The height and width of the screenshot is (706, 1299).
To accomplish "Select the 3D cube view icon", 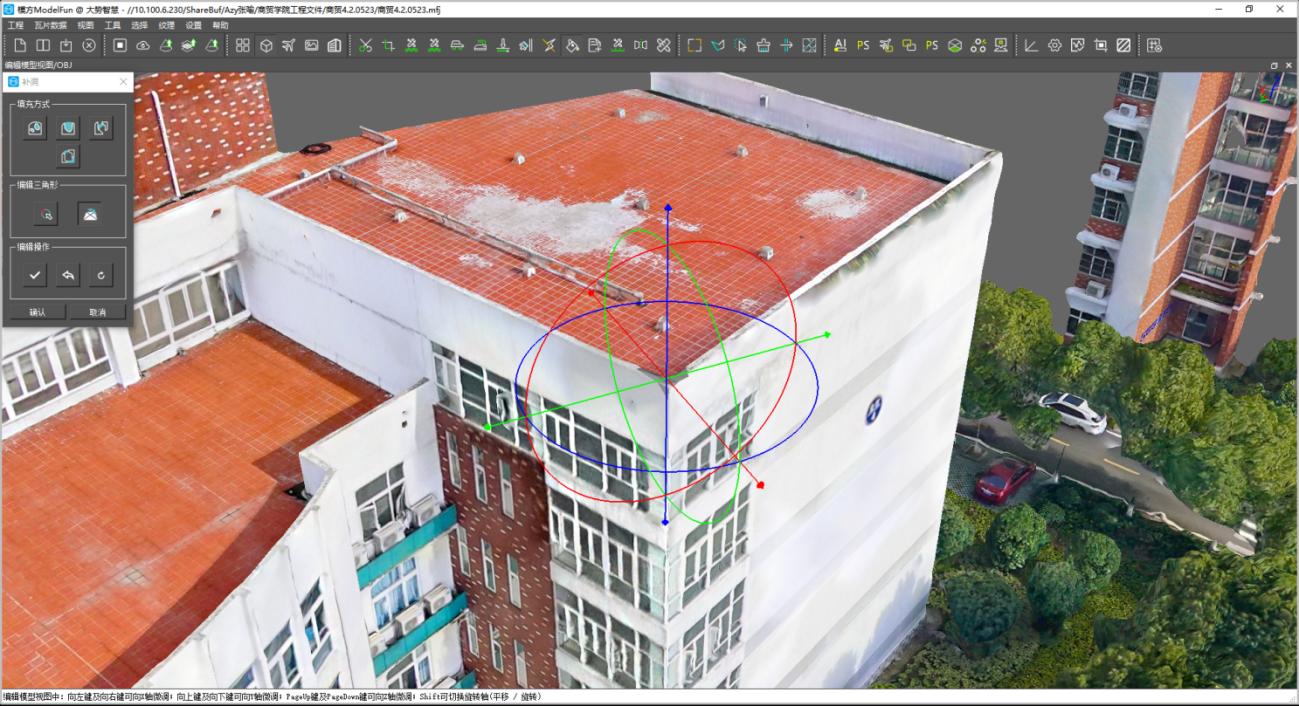I will [x=266, y=45].
